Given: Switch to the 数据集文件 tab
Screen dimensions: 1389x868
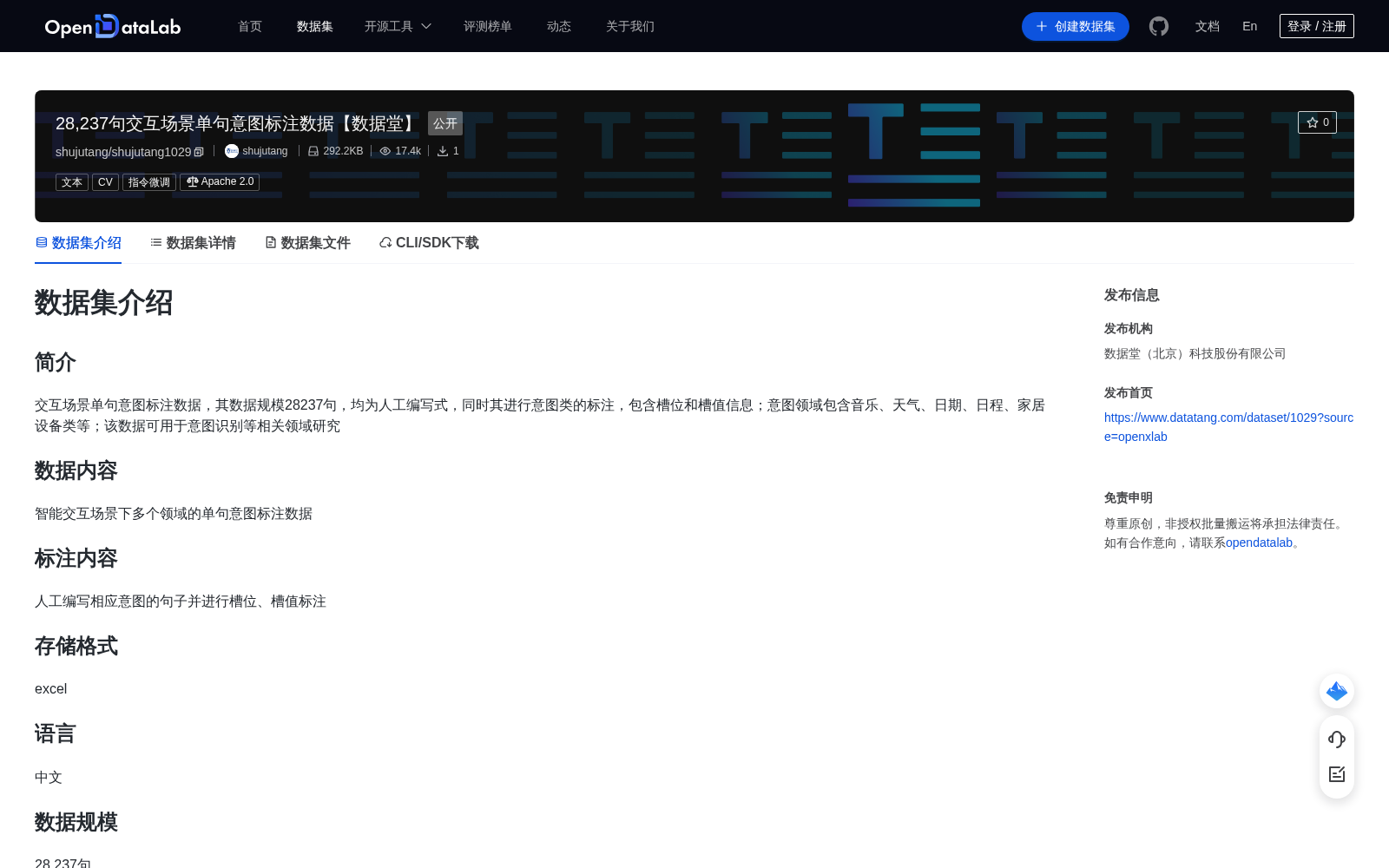Looking at the screenshot, I should click(x=307, y=243).
